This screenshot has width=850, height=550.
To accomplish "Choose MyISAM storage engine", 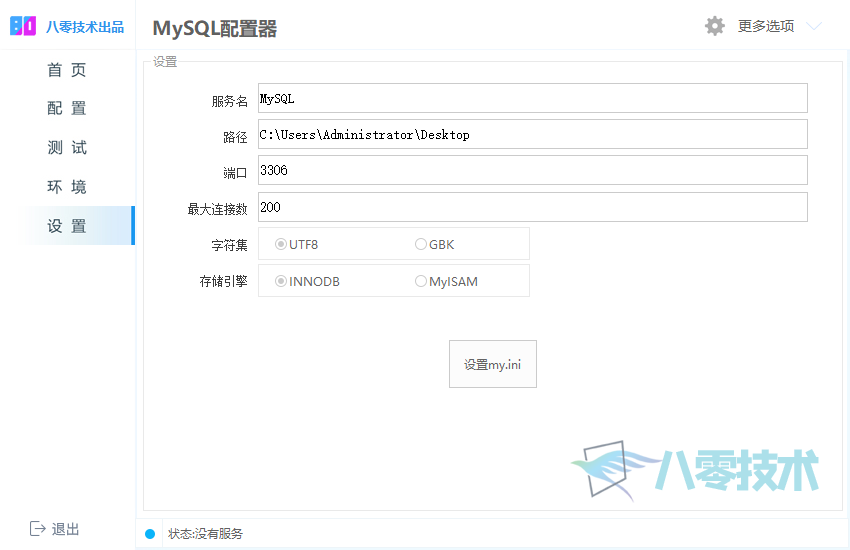I will point(421,281).
